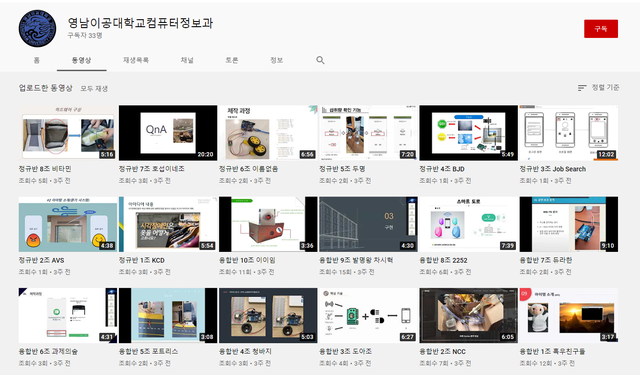640x375 pixels.
Task: Click the title 정규반 5조 두명
Action: [342, 169]
